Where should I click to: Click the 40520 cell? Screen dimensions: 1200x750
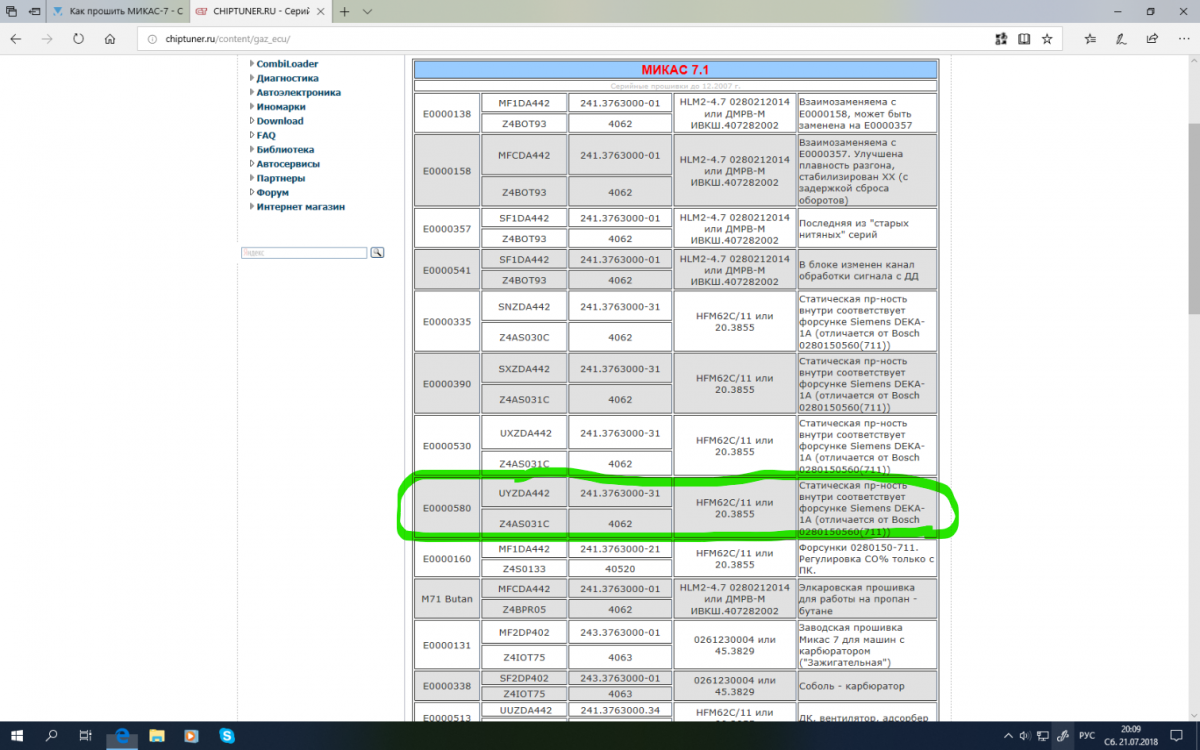(620, 568)
